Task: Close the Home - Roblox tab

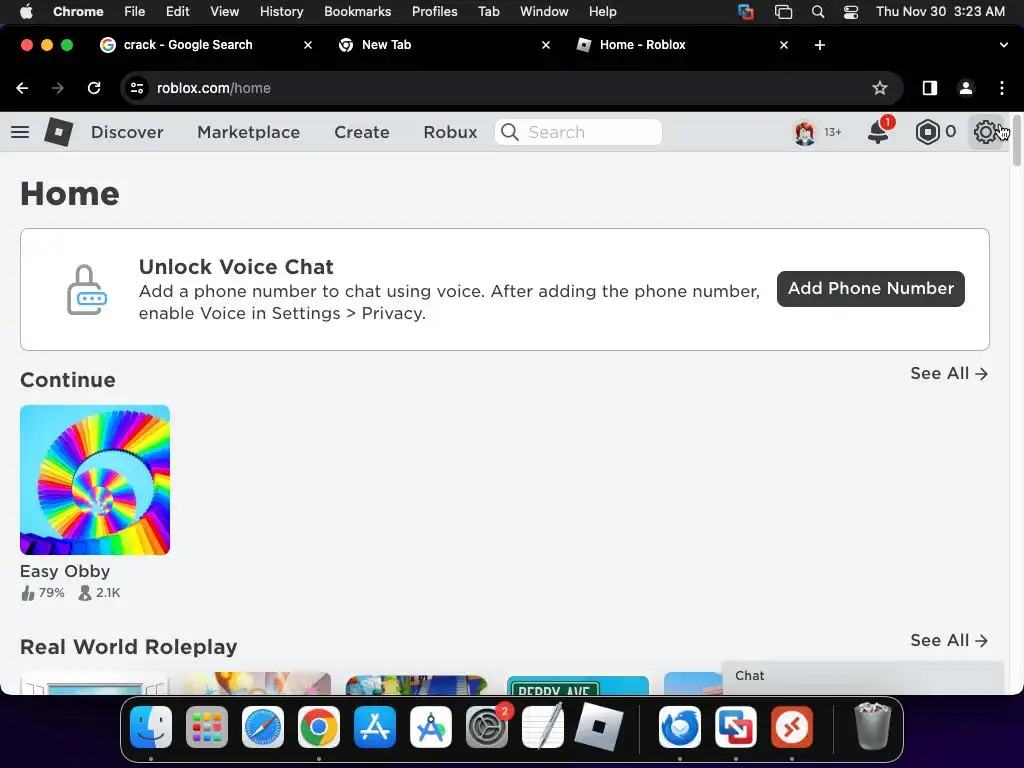Action: click(x=784, y=45)
